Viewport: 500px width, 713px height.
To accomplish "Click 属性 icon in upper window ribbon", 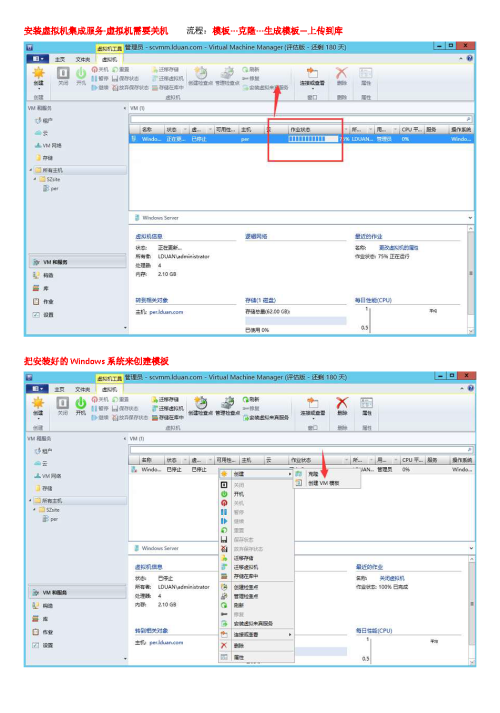I will pyautogui.click(x=366, y=73).
